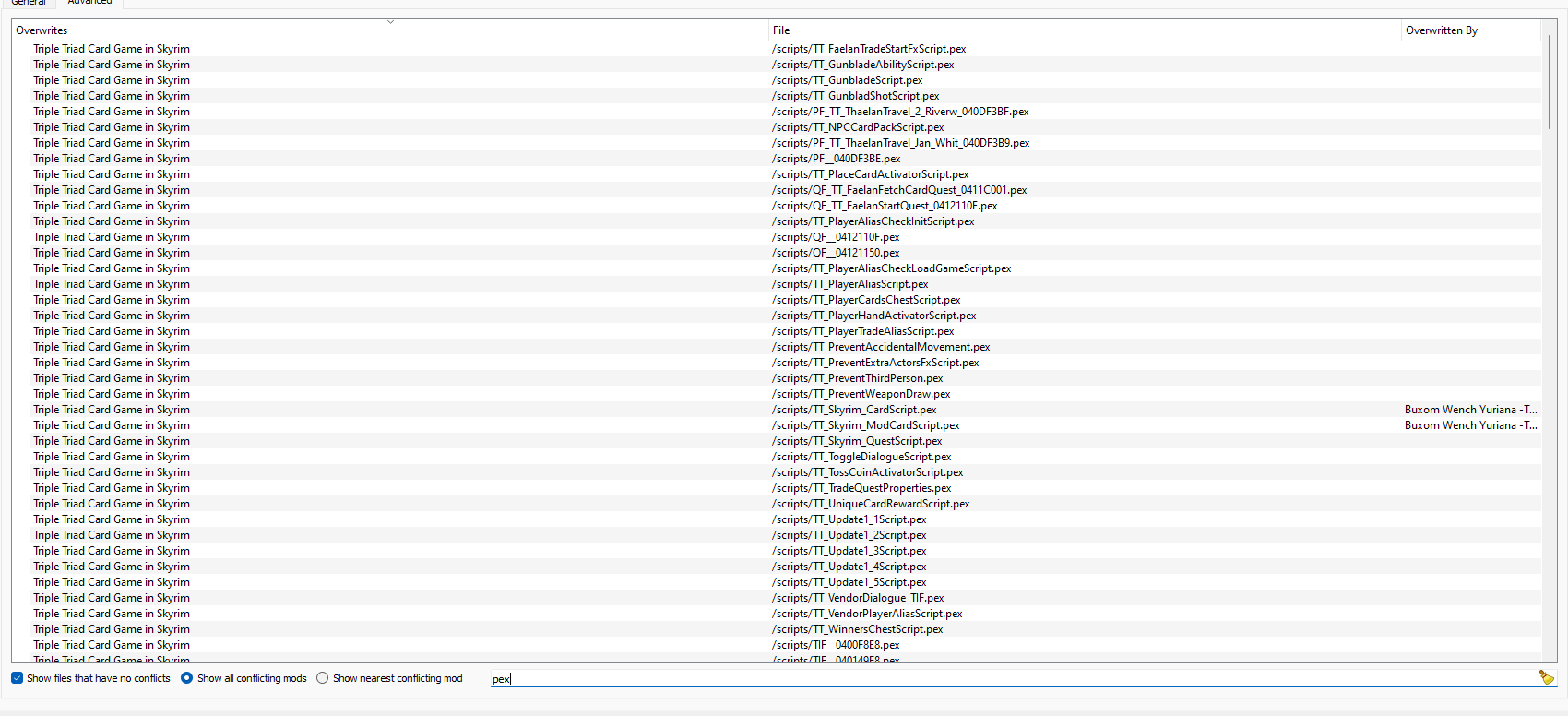Click the TT_Update1_4Script.pex file row

(x=849, y=567)
